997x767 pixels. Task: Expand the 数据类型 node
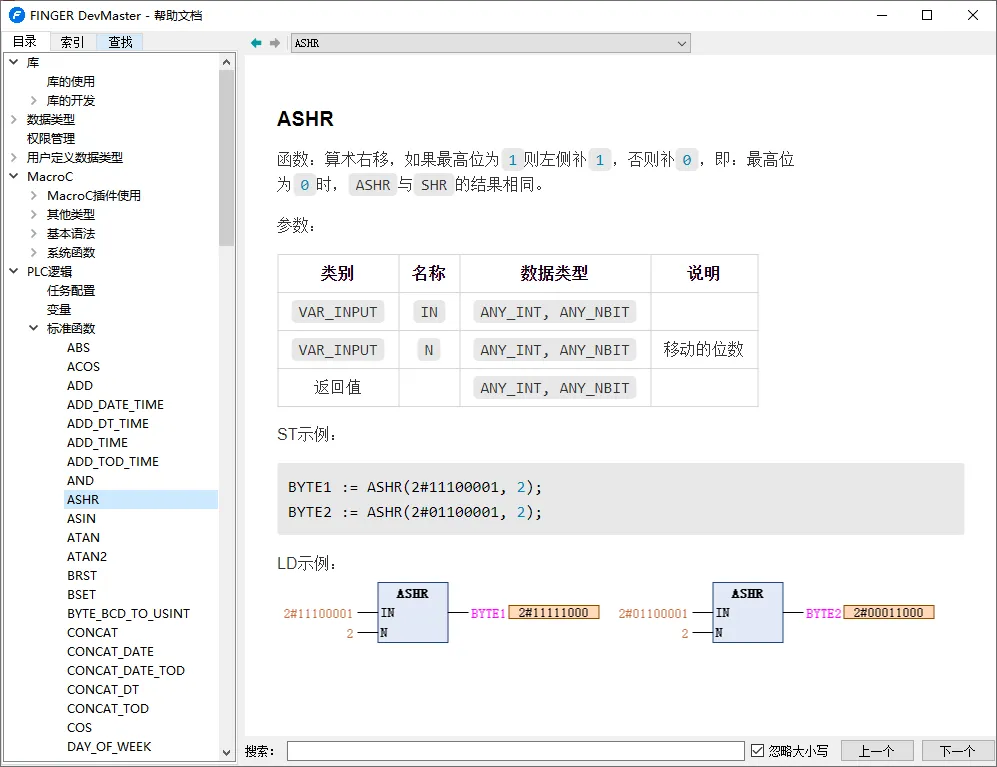tap(13, 119)
